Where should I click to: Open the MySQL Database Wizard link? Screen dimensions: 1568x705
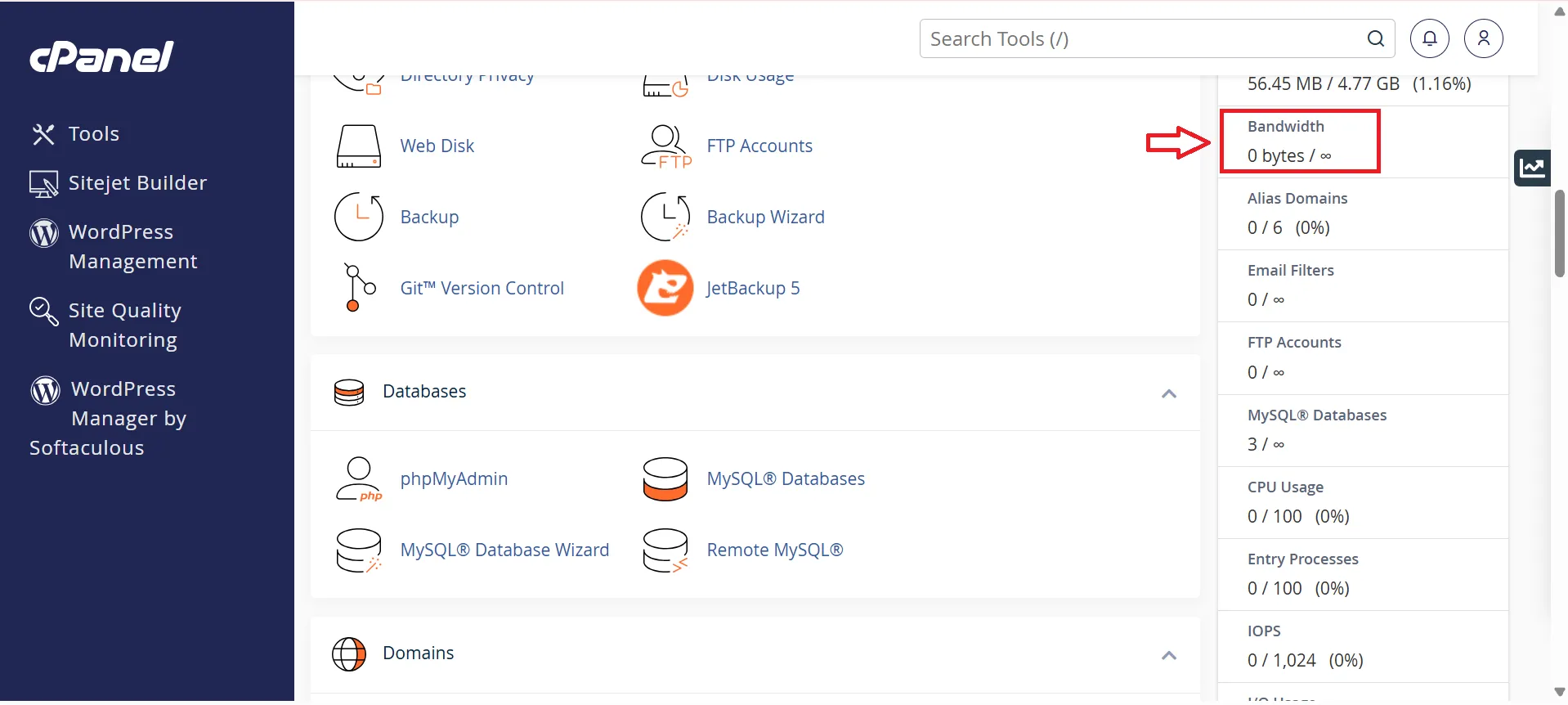tap(504, 550)
